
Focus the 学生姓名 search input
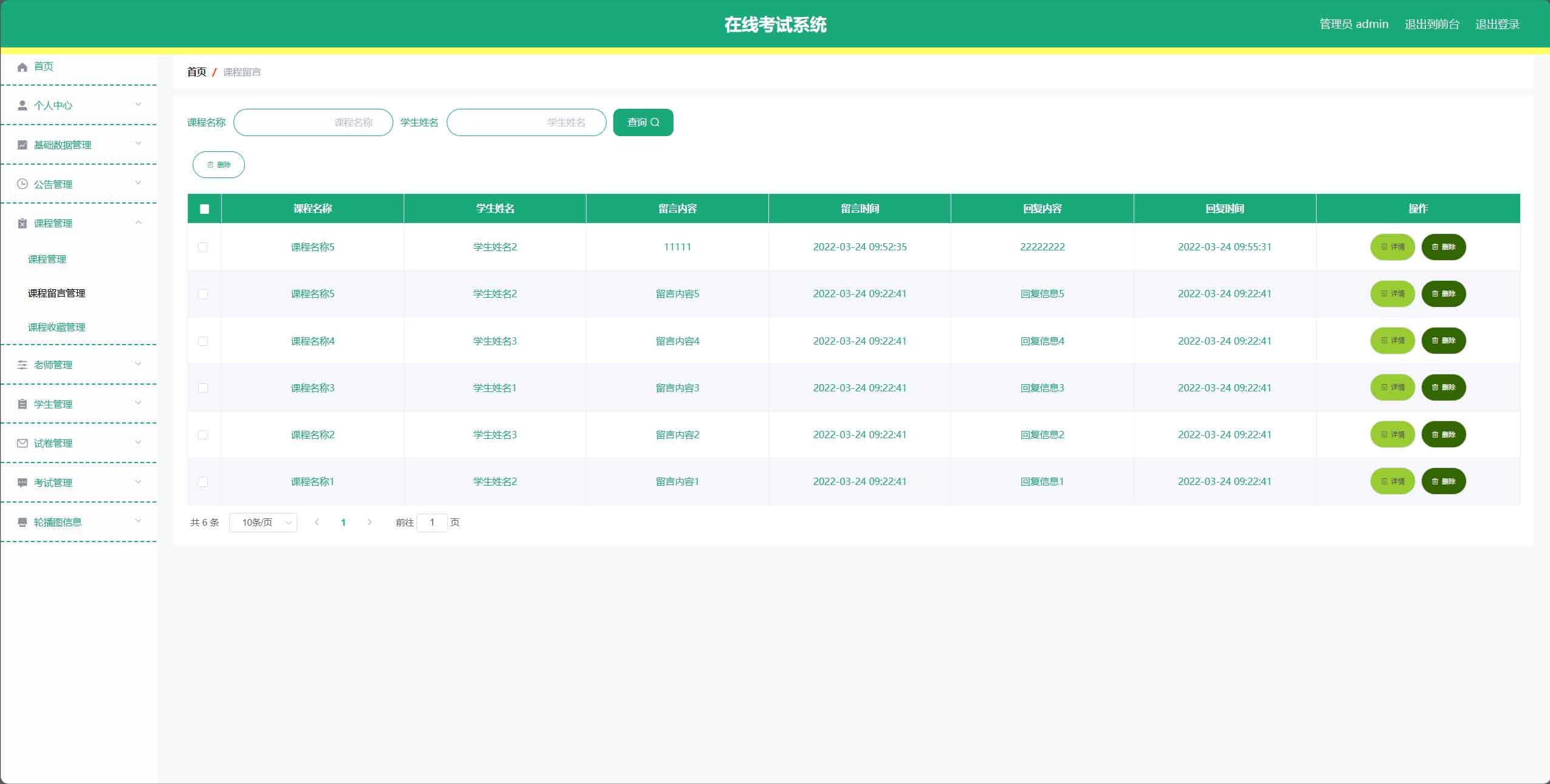coord(526,122)
